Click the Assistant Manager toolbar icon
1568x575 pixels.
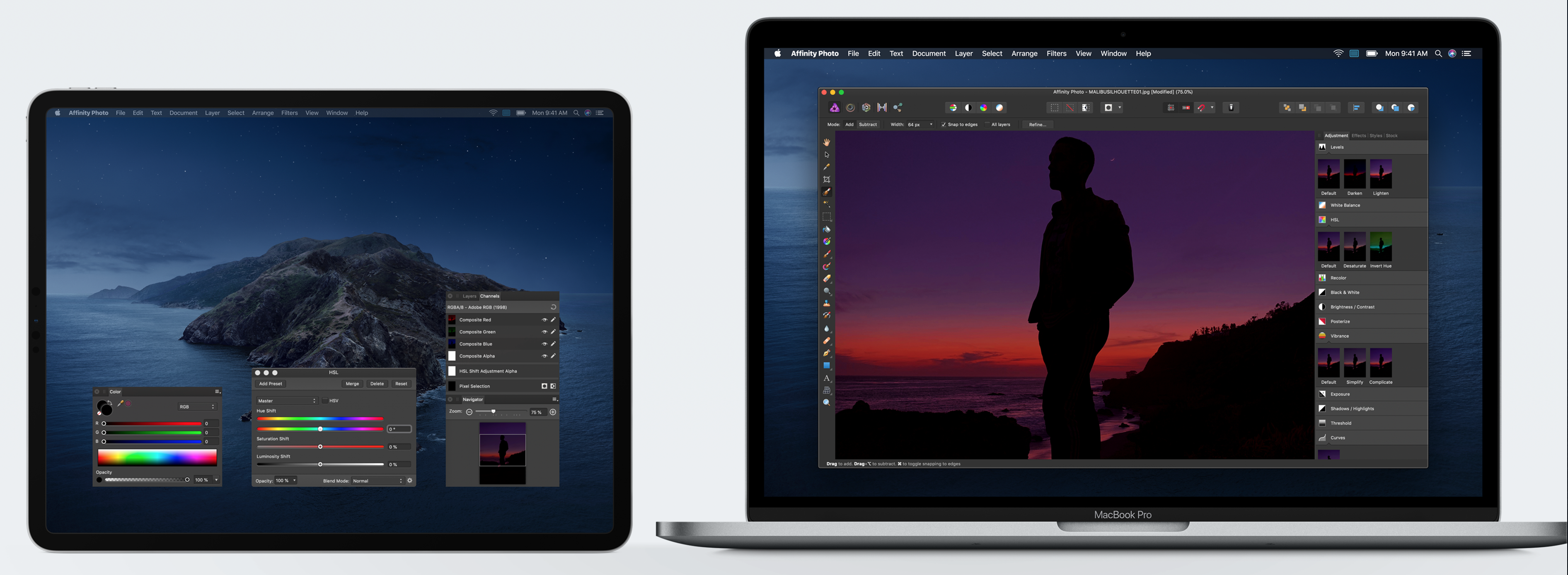point(1231,108)
